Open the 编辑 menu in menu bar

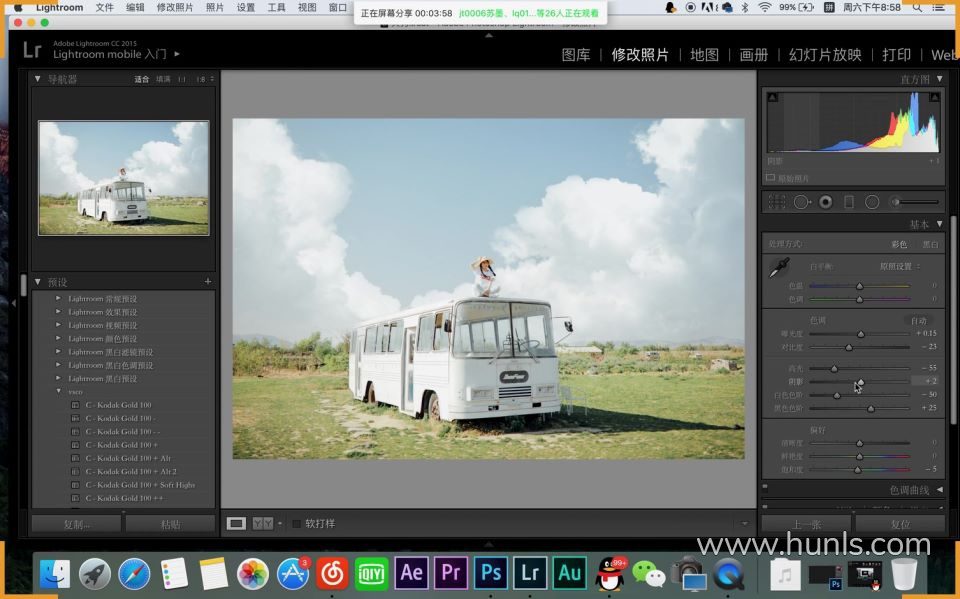pos(135,7)
